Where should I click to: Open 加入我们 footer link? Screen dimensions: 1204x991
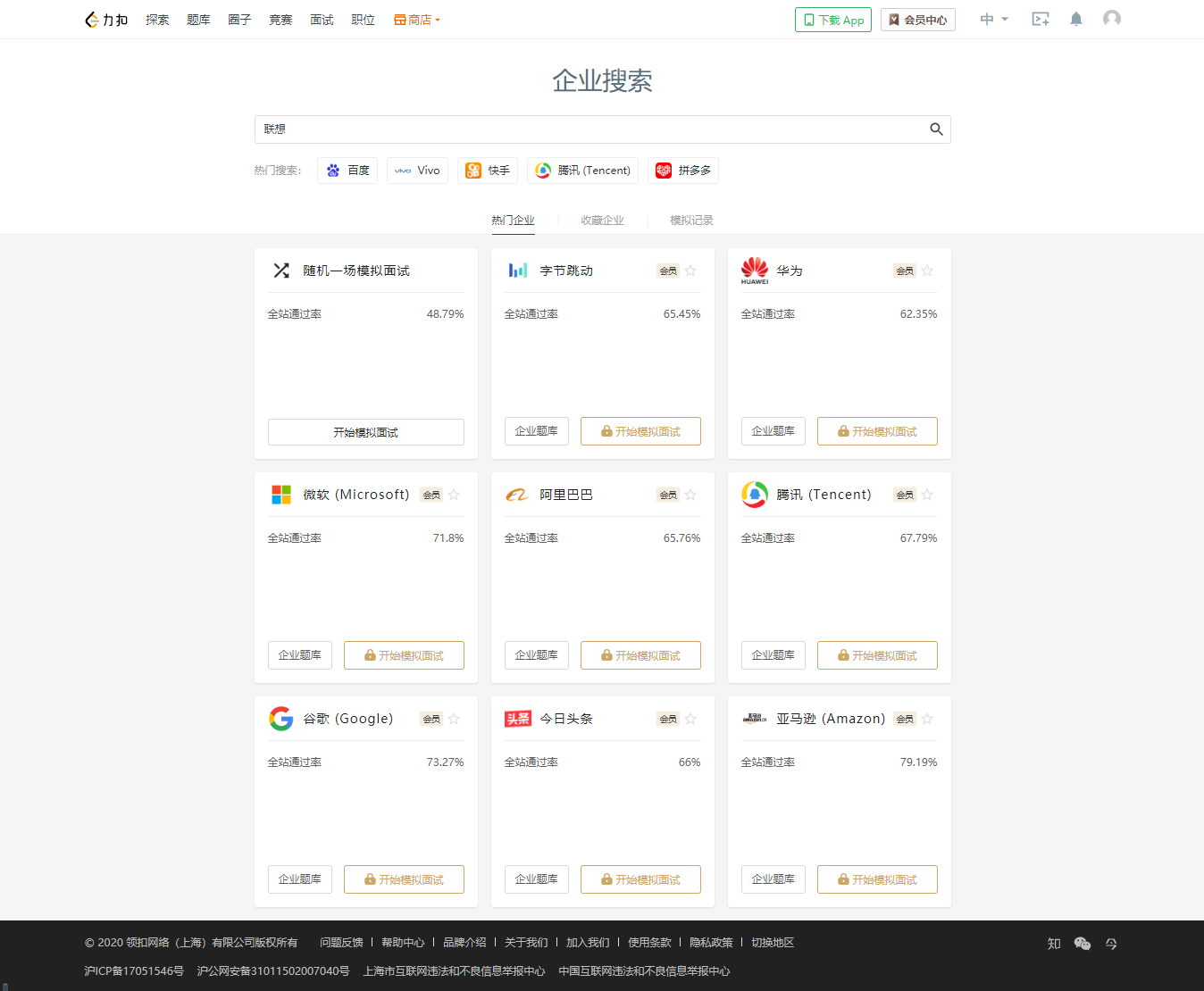pos(588,943)
